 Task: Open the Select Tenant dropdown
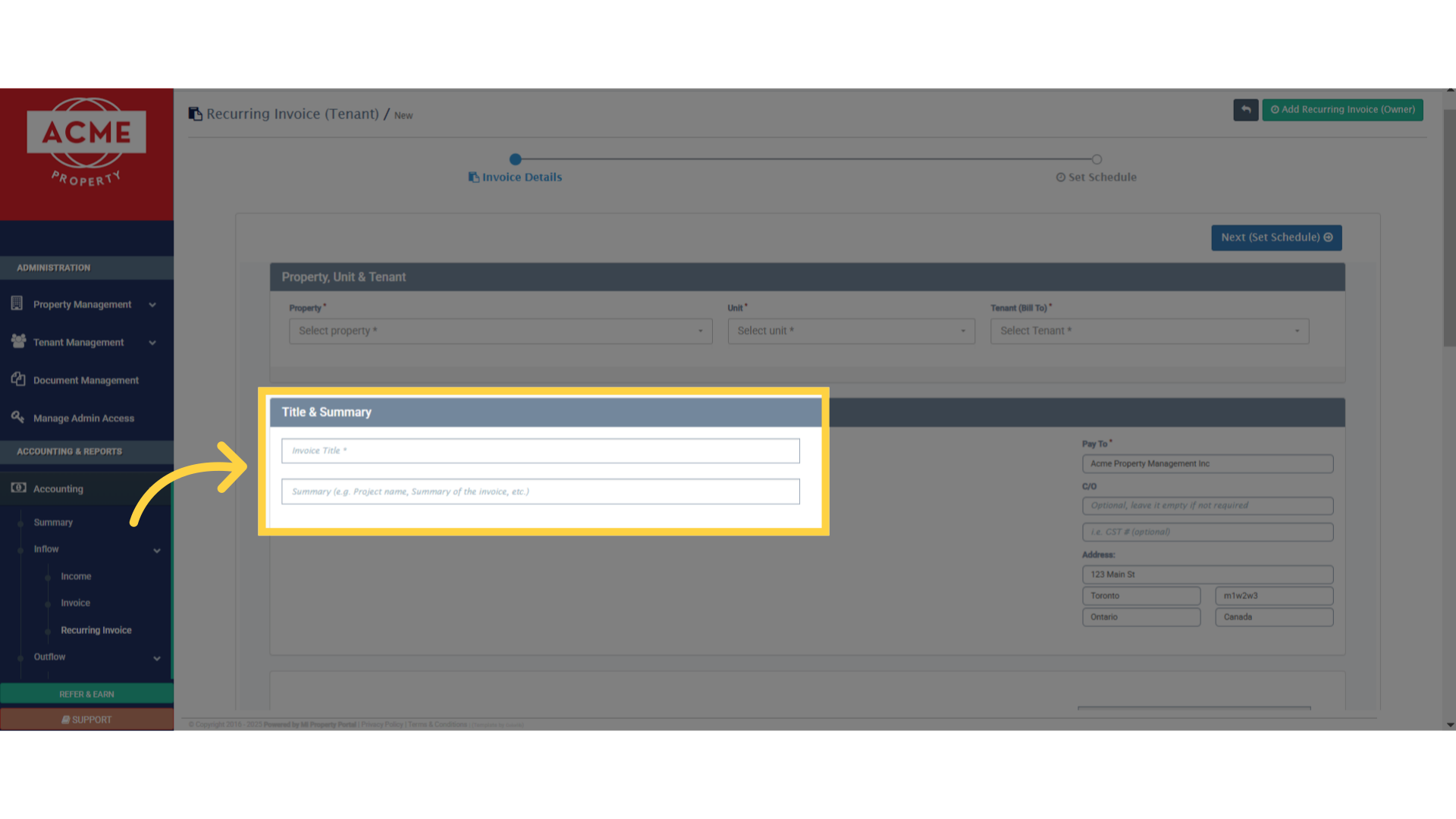1149,331
